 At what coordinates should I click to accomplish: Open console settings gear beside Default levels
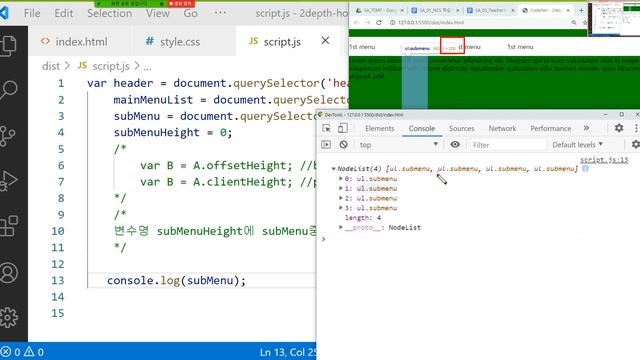click(x=636, y=144)
